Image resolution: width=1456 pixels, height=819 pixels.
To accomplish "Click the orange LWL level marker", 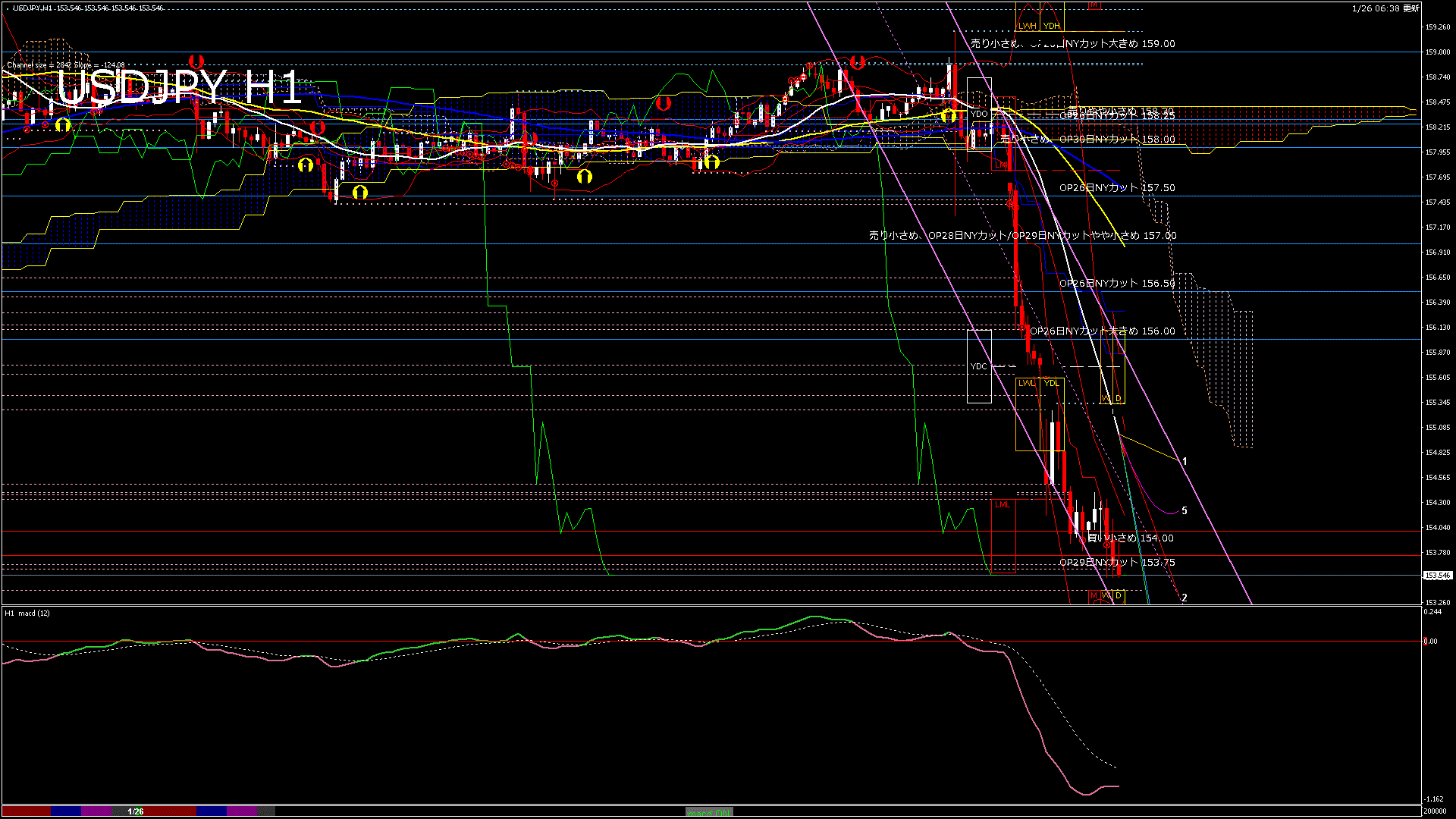I will coord(1027,383).
